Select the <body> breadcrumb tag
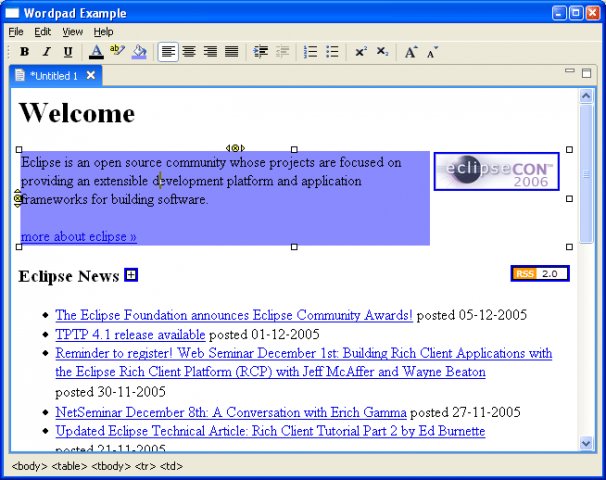The image size is (606, 480). point(29,466)
